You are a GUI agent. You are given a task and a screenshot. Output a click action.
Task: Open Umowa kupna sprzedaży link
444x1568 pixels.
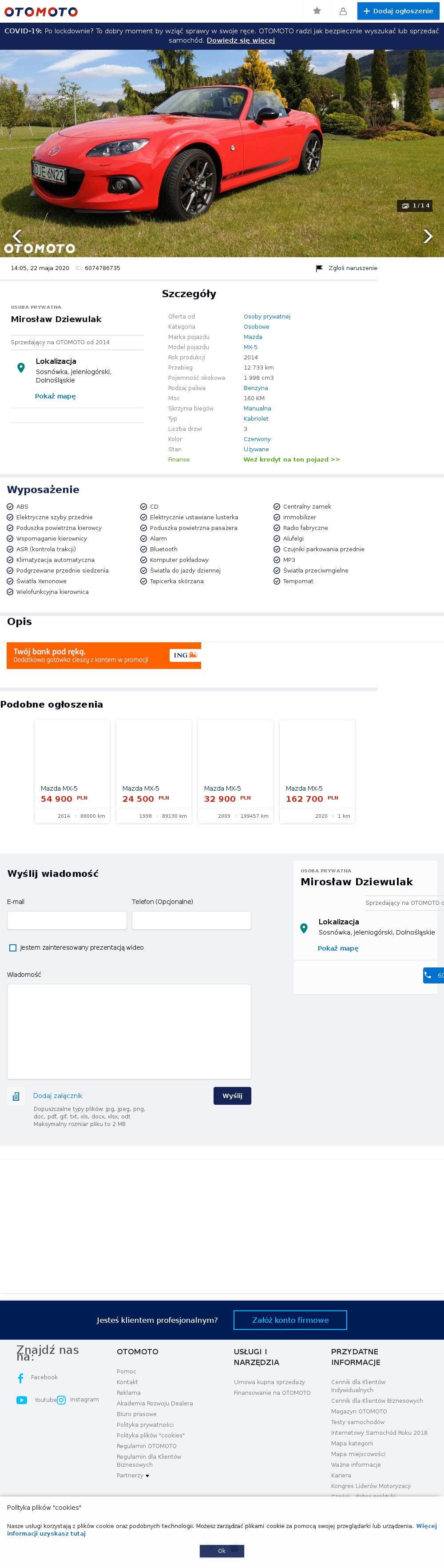(x=270, y=1382)
